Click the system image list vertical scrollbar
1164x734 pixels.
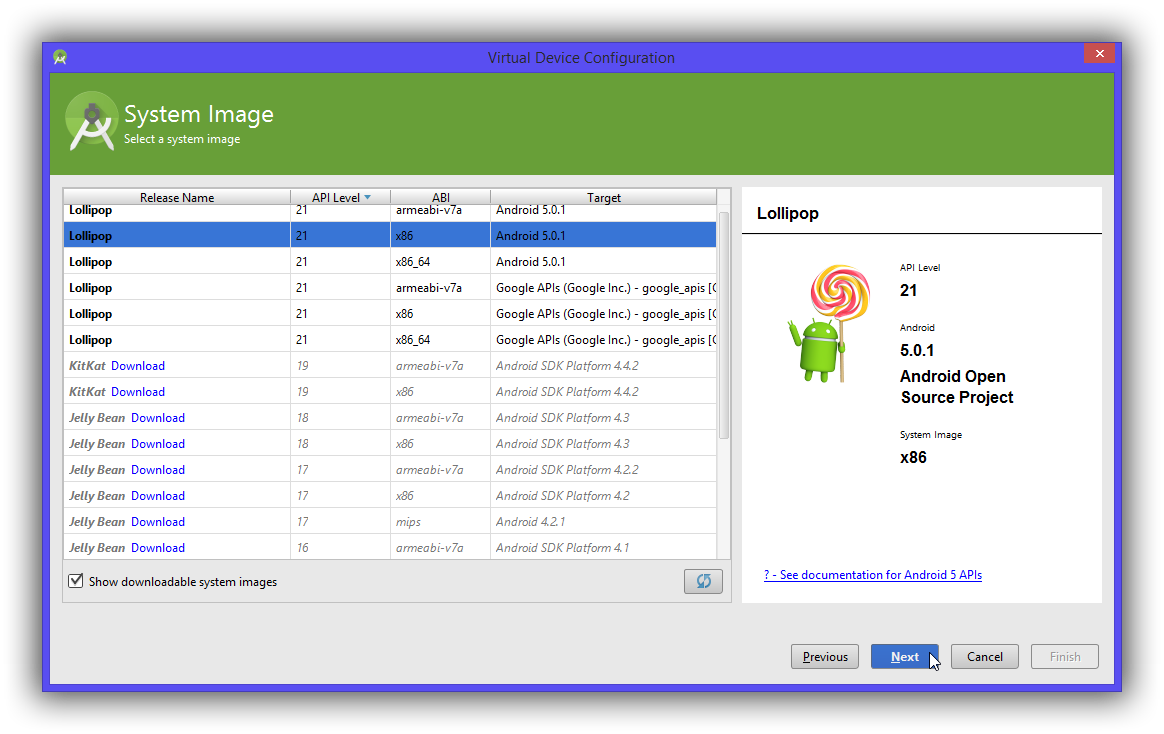pos(724,325)
